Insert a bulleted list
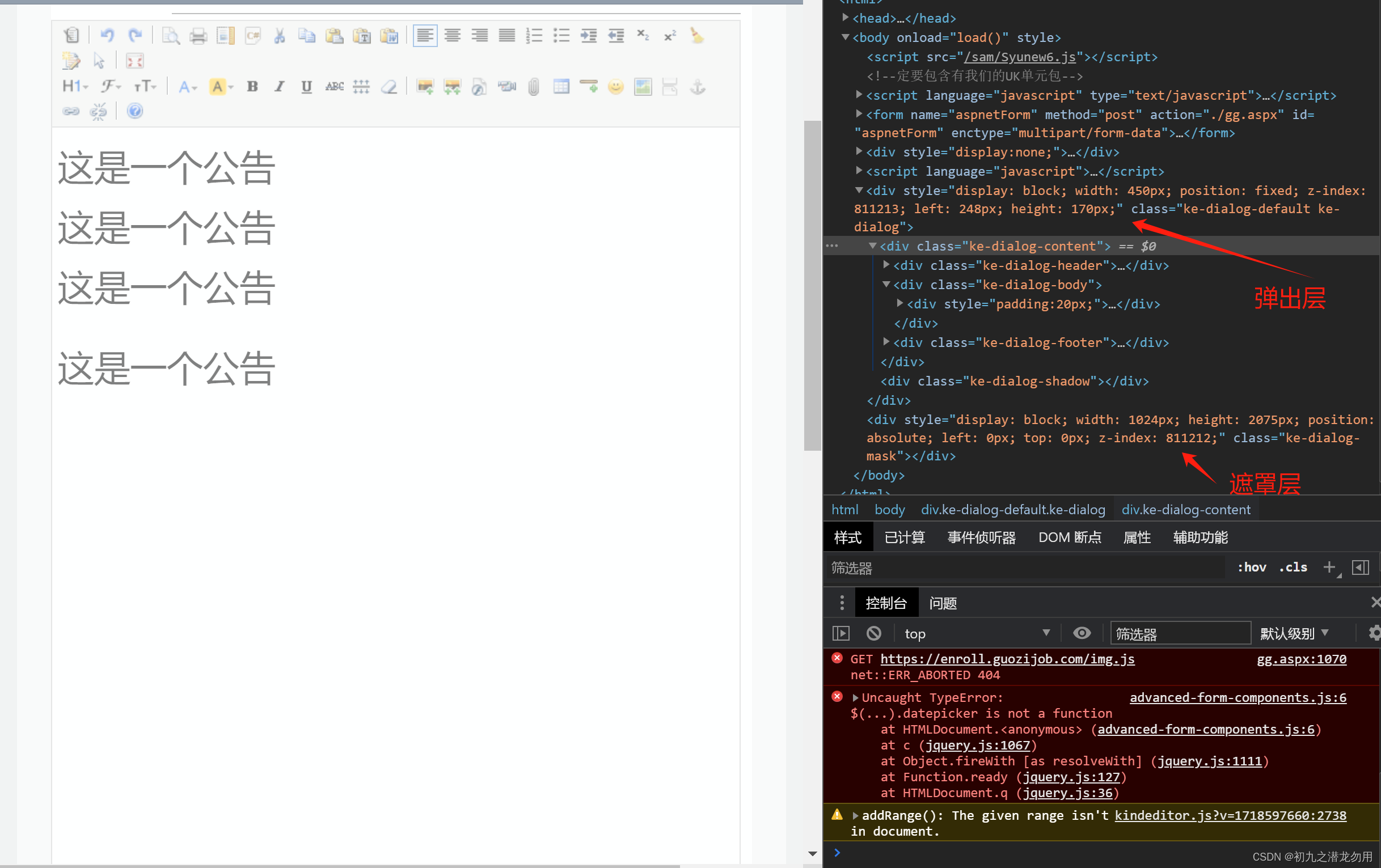The height and width of the screenshot is (868, 1381). 561,36
